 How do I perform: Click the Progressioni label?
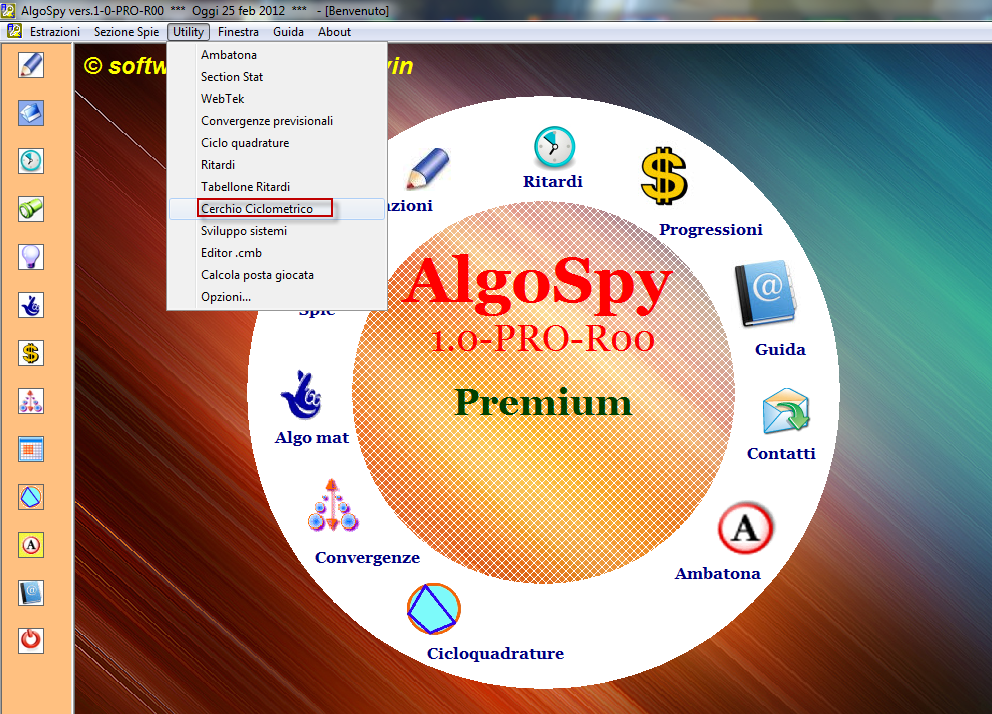[x=711, y=230]
